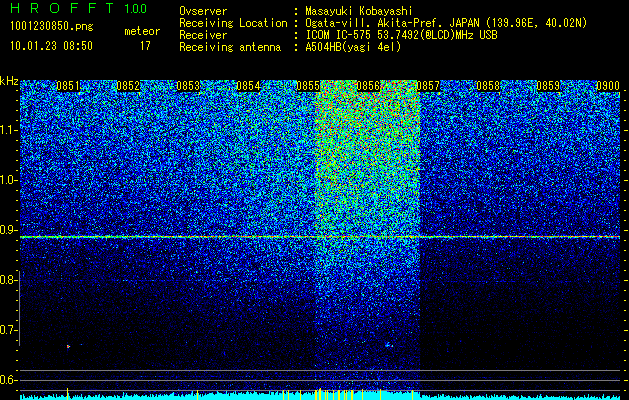This screenshot has width=629, height=400.
Task: Click the 1.0 kHz axis label
Action: tap(9, 180)
